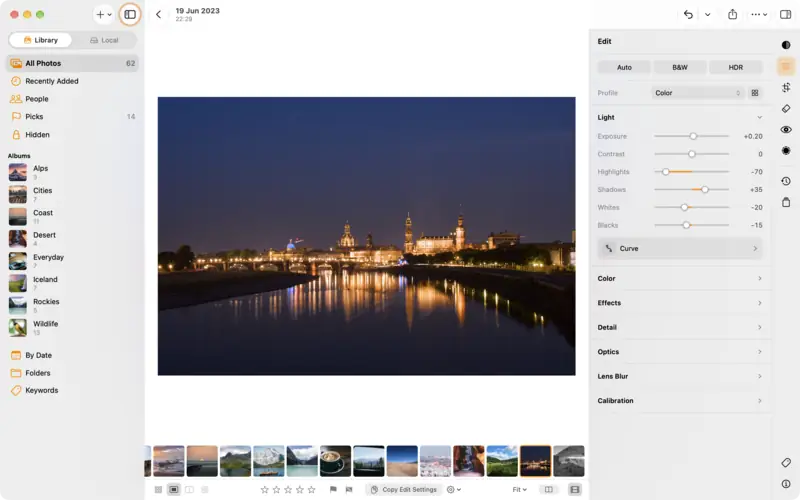Open the Presets half-circle icon
This screenshot has width=800, height=500.
786,45
